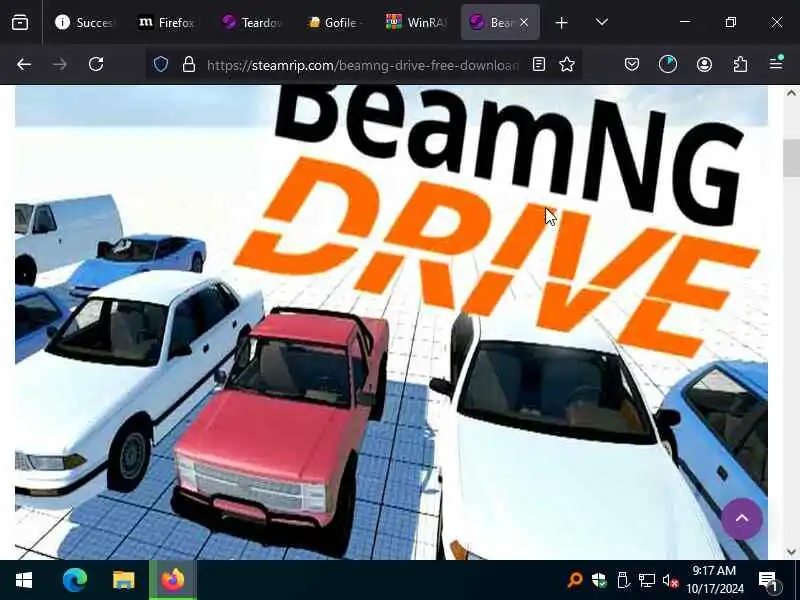Image resolution: width=800 pixels, height=600 pixels.
Task: Click the muted volume tray icon
Action: (670, 580)
